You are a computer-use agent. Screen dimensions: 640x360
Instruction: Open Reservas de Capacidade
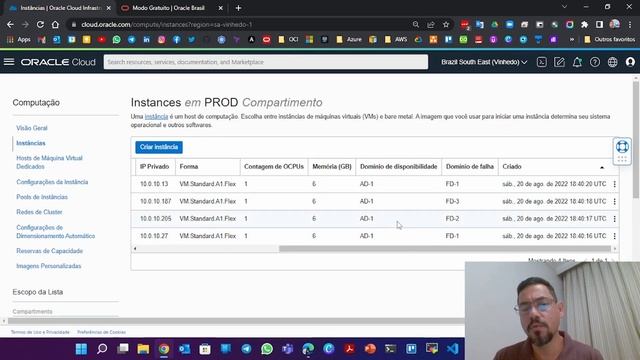click(x=49, y=251)
